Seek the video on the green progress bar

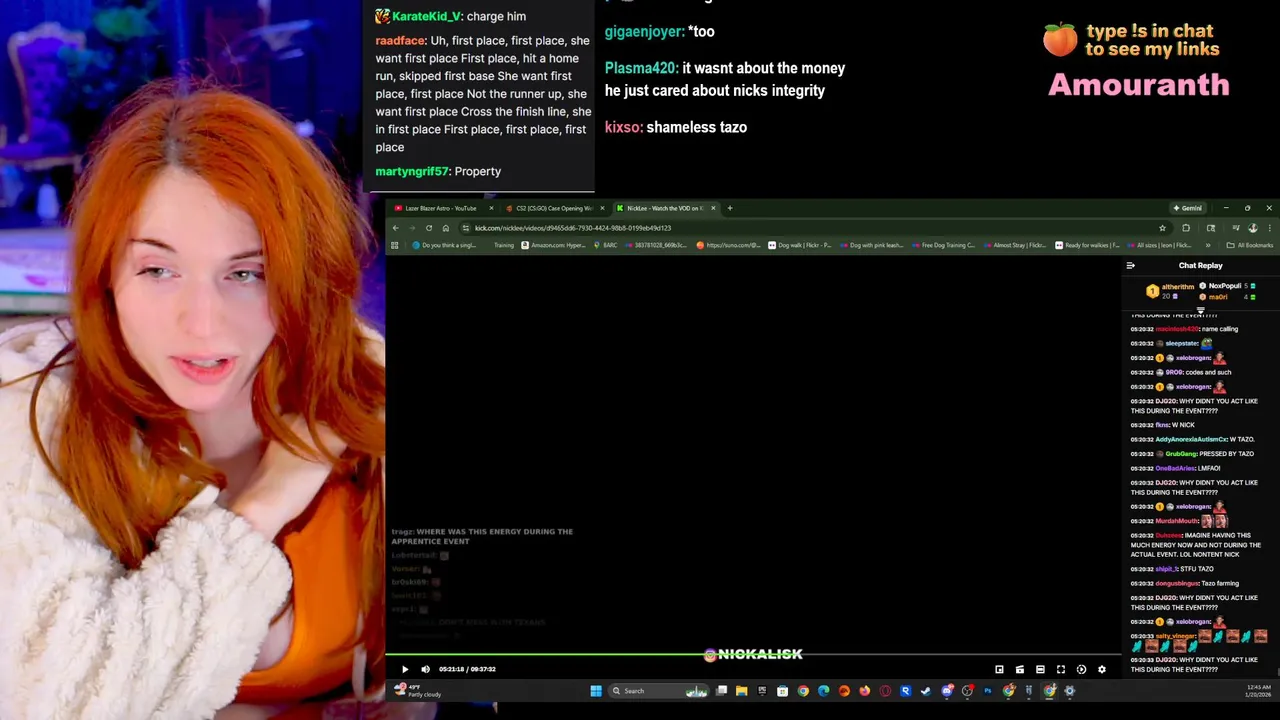point(754,656)
